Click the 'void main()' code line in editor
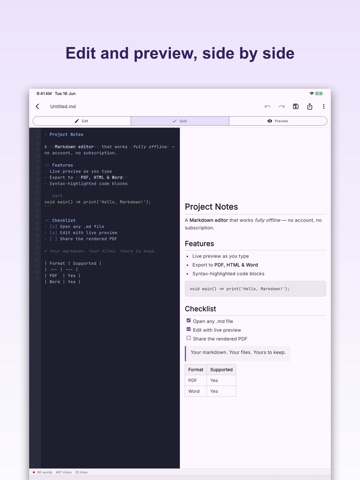Screen dimensions: 360x480 98,202
